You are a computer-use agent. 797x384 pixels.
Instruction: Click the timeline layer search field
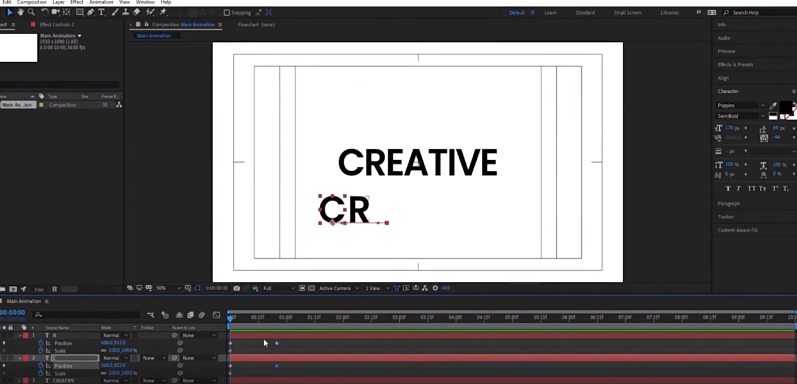pyautogui.click(x=86, y=315)
